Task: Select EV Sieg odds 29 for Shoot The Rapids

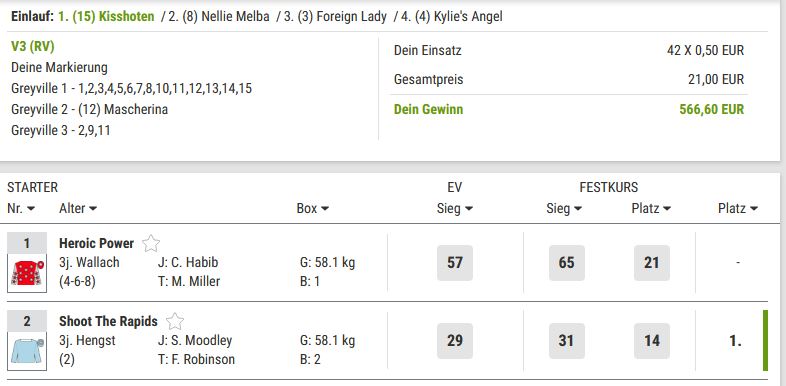Action: pyautogui.click(x=455, y=341)
